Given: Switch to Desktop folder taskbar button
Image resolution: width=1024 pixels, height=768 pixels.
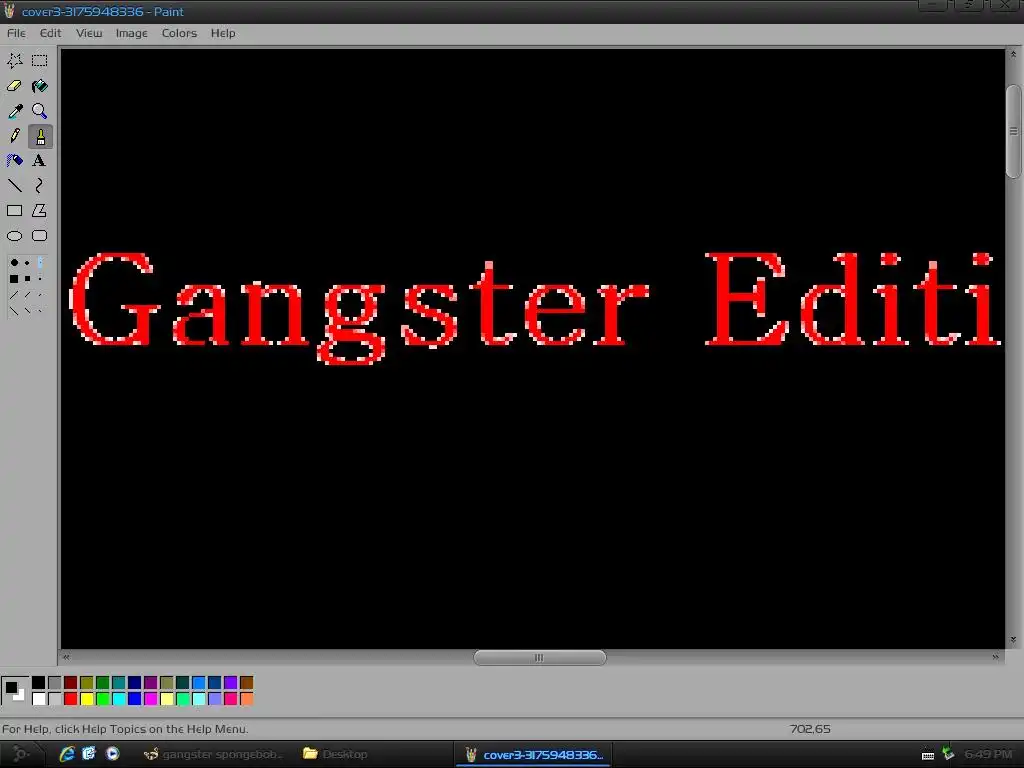Looking at the screenshot, I should (x=336, y=754).
